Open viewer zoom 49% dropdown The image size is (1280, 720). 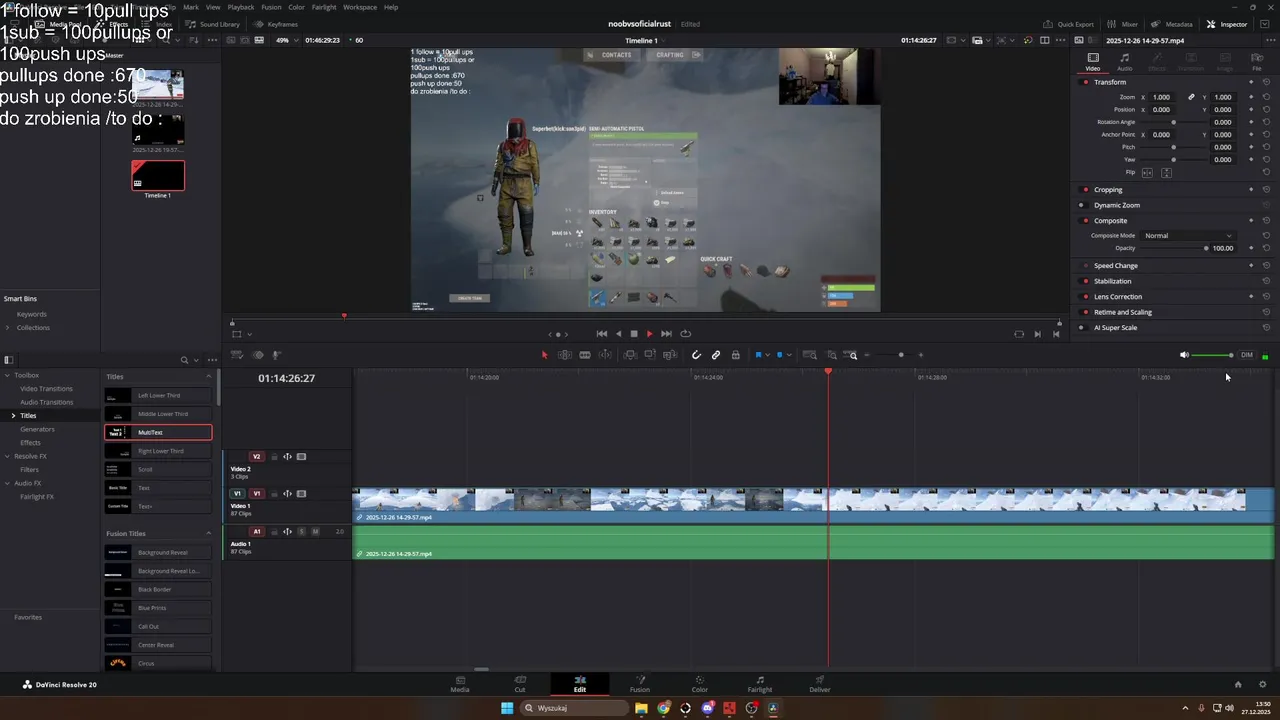pos(287,40)
